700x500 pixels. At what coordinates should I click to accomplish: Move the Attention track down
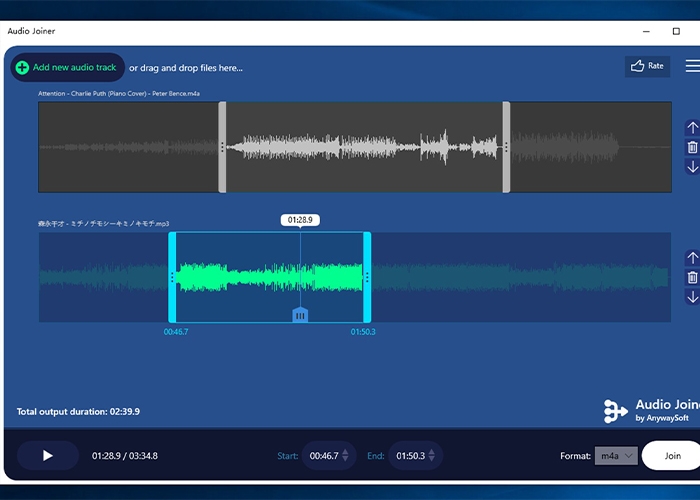pyautogui.click(x=692, y=167)
